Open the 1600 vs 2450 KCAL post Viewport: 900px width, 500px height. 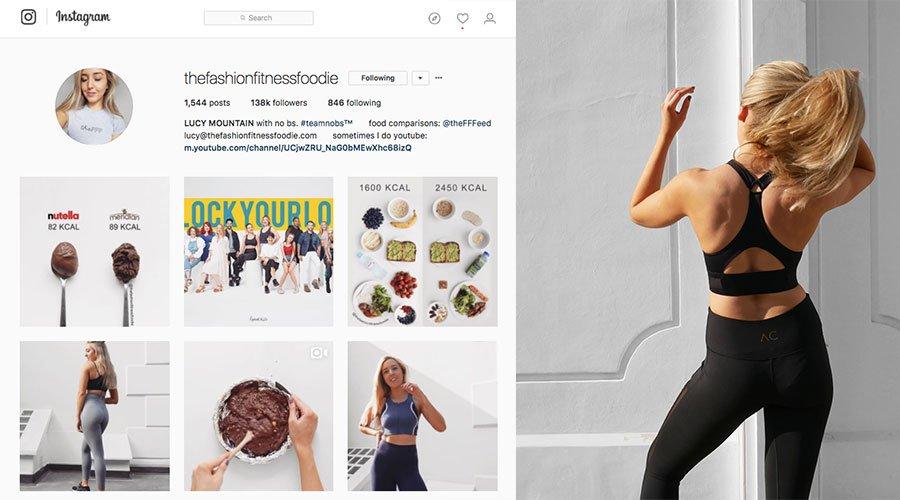[422, 251]
